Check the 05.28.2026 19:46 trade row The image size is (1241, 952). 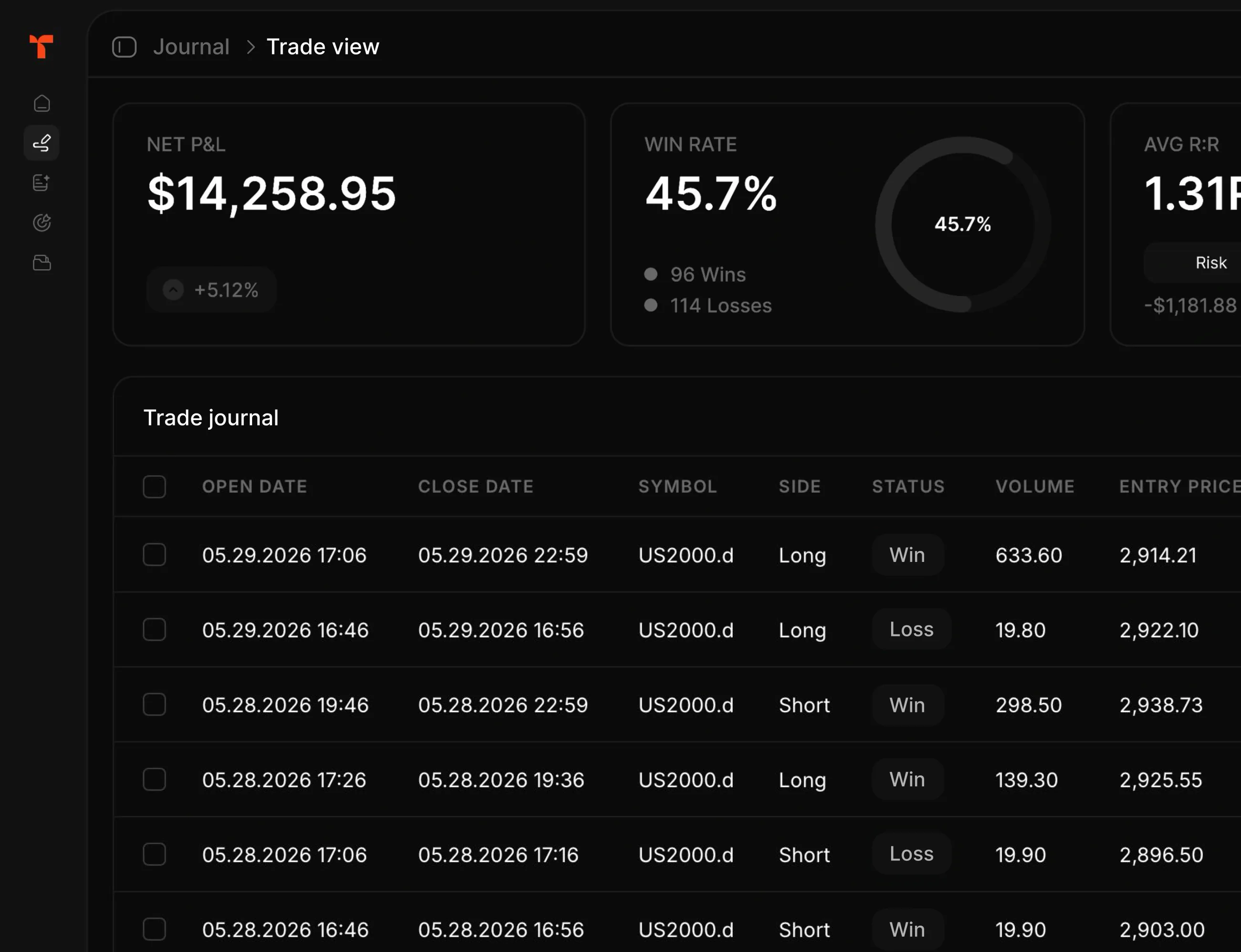coord(155,704)
